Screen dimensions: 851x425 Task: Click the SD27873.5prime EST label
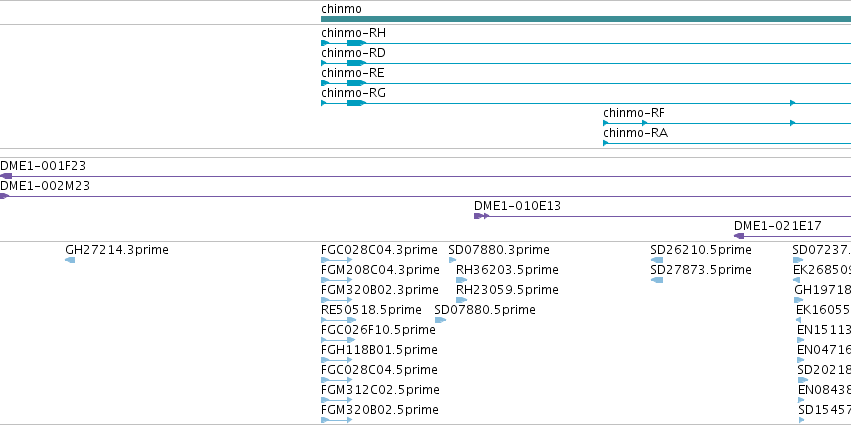(701, 270)
